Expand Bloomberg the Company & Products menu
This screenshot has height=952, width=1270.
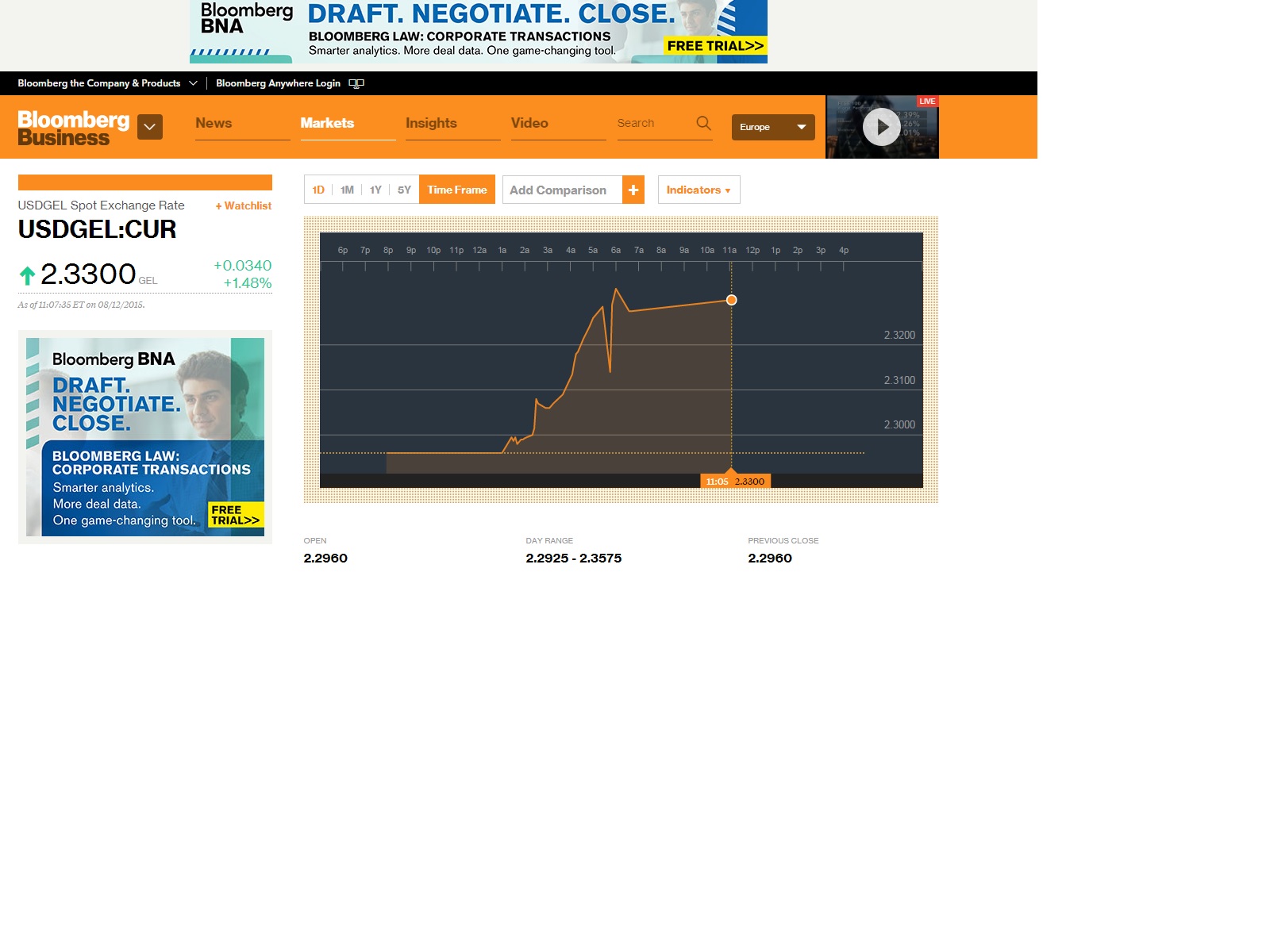107,83
